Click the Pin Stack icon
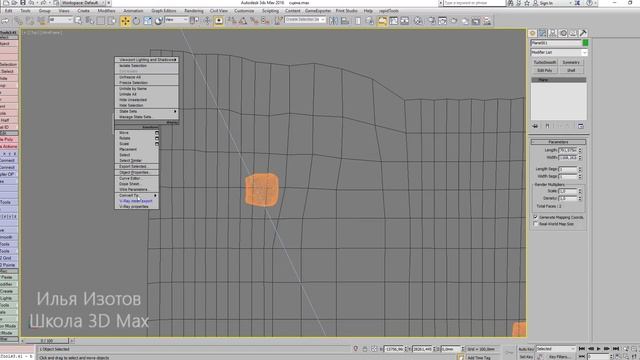The image size is (640, 360). point(535,126)
